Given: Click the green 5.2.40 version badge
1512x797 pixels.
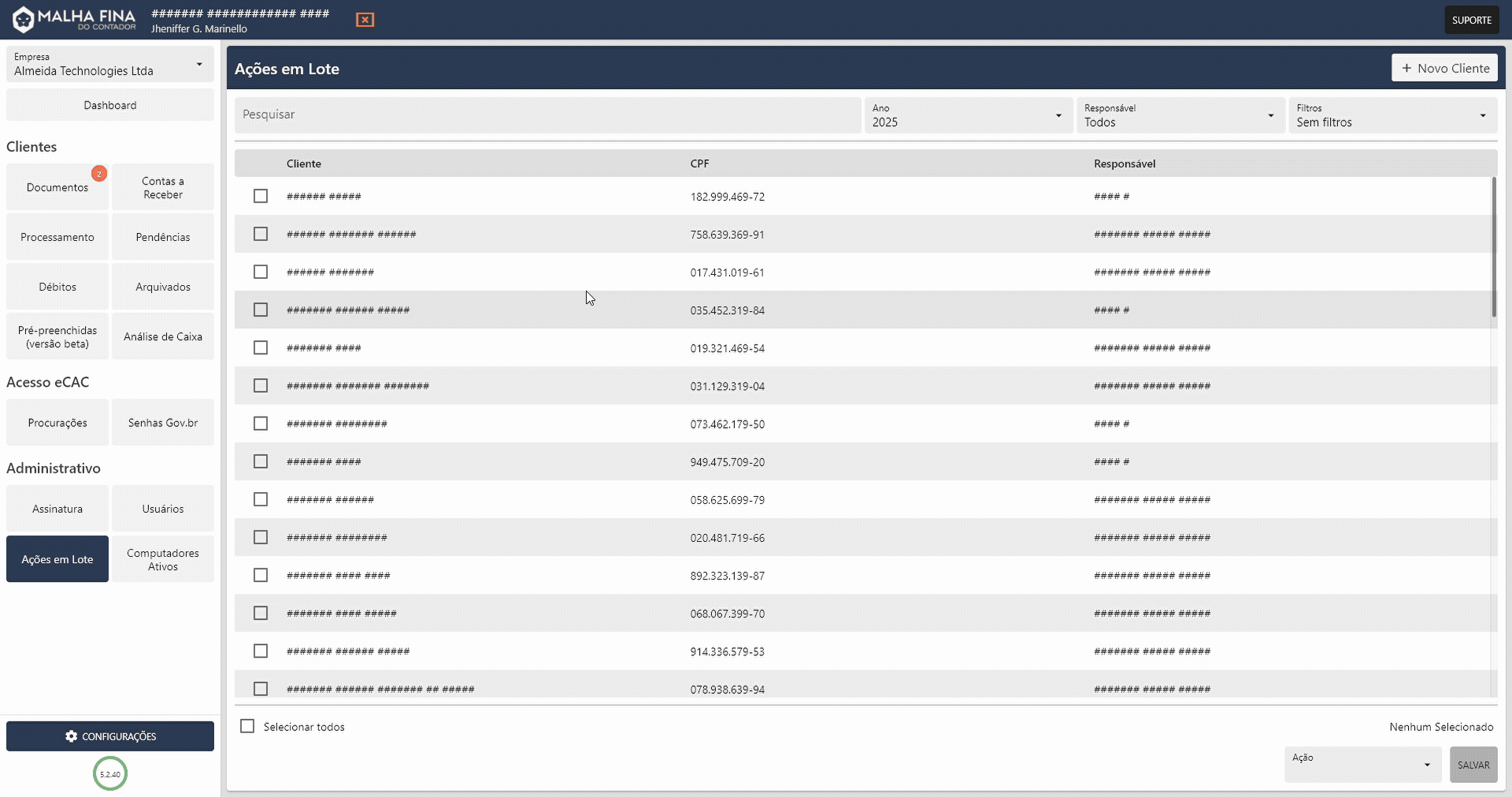Looking at the screenshot, I should click(x=109, y=773).
